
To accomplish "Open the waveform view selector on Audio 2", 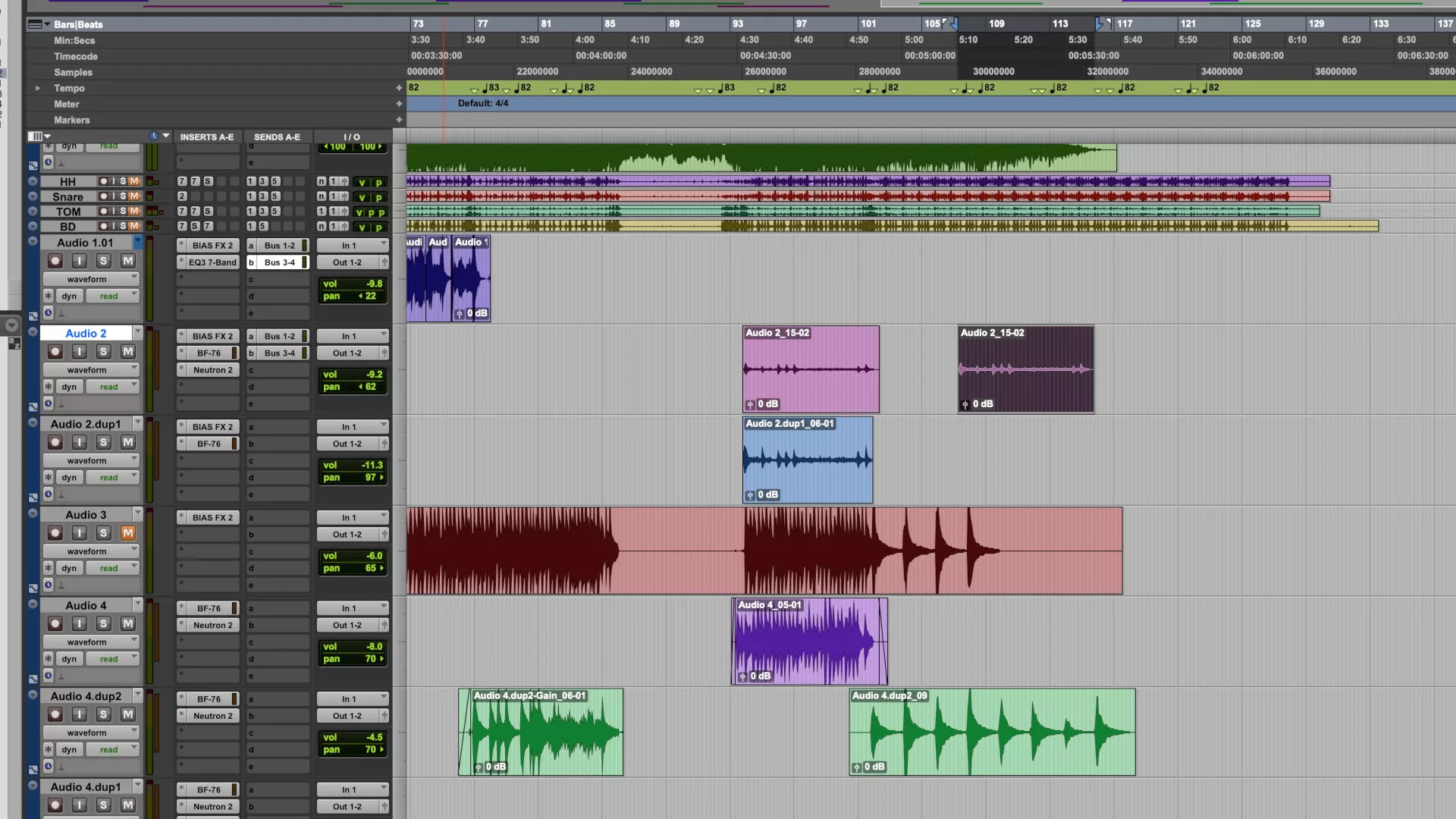I will pos(91,370).
